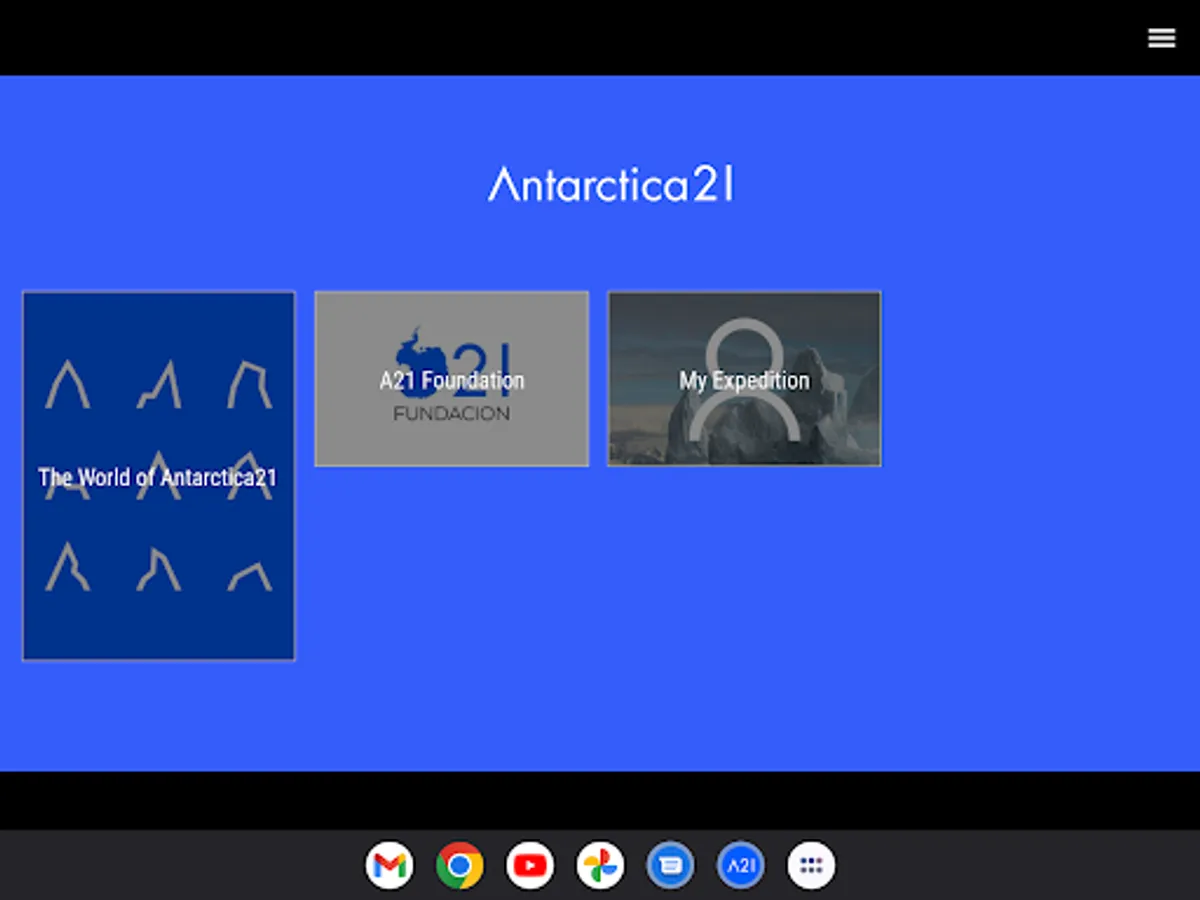
Task: Open the My Expedition tile
Action: 745,379
